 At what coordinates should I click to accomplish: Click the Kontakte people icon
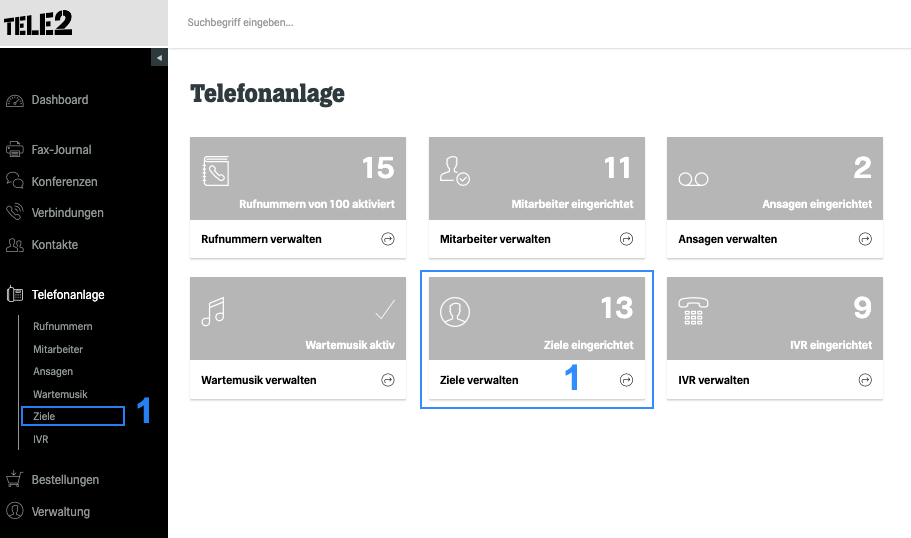15,245
